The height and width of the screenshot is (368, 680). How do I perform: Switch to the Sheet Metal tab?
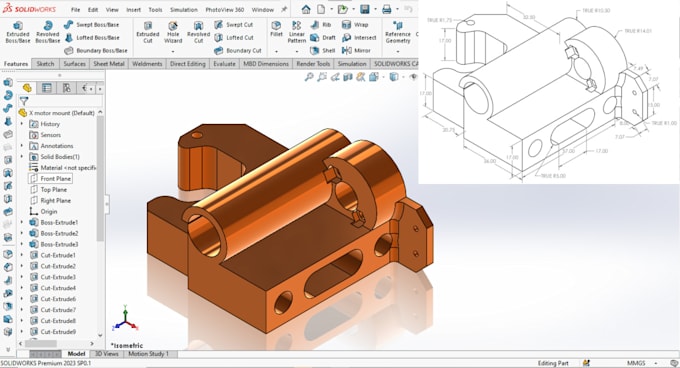coord(109,64)
